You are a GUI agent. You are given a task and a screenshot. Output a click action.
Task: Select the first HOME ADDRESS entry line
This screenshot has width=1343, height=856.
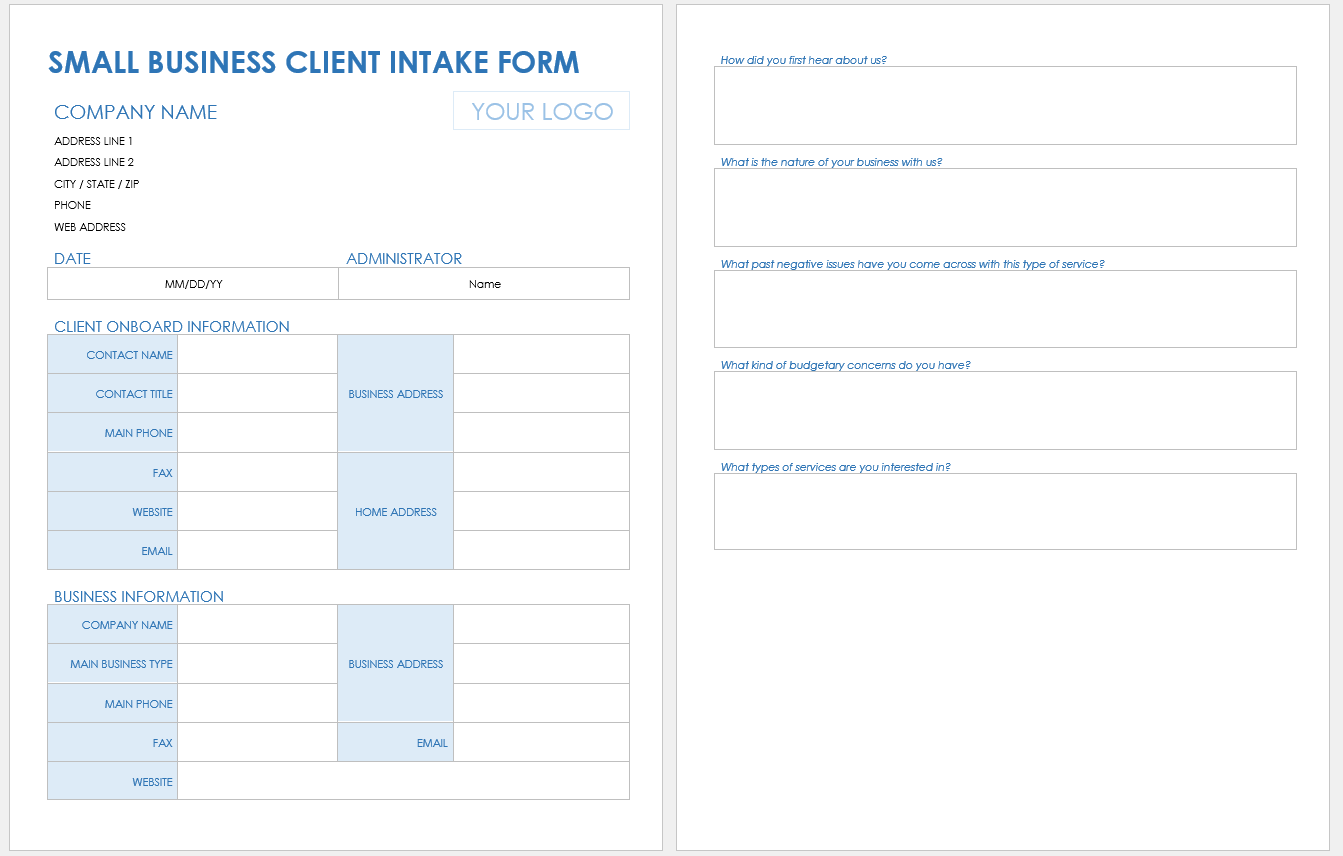(x=541, y=472)
